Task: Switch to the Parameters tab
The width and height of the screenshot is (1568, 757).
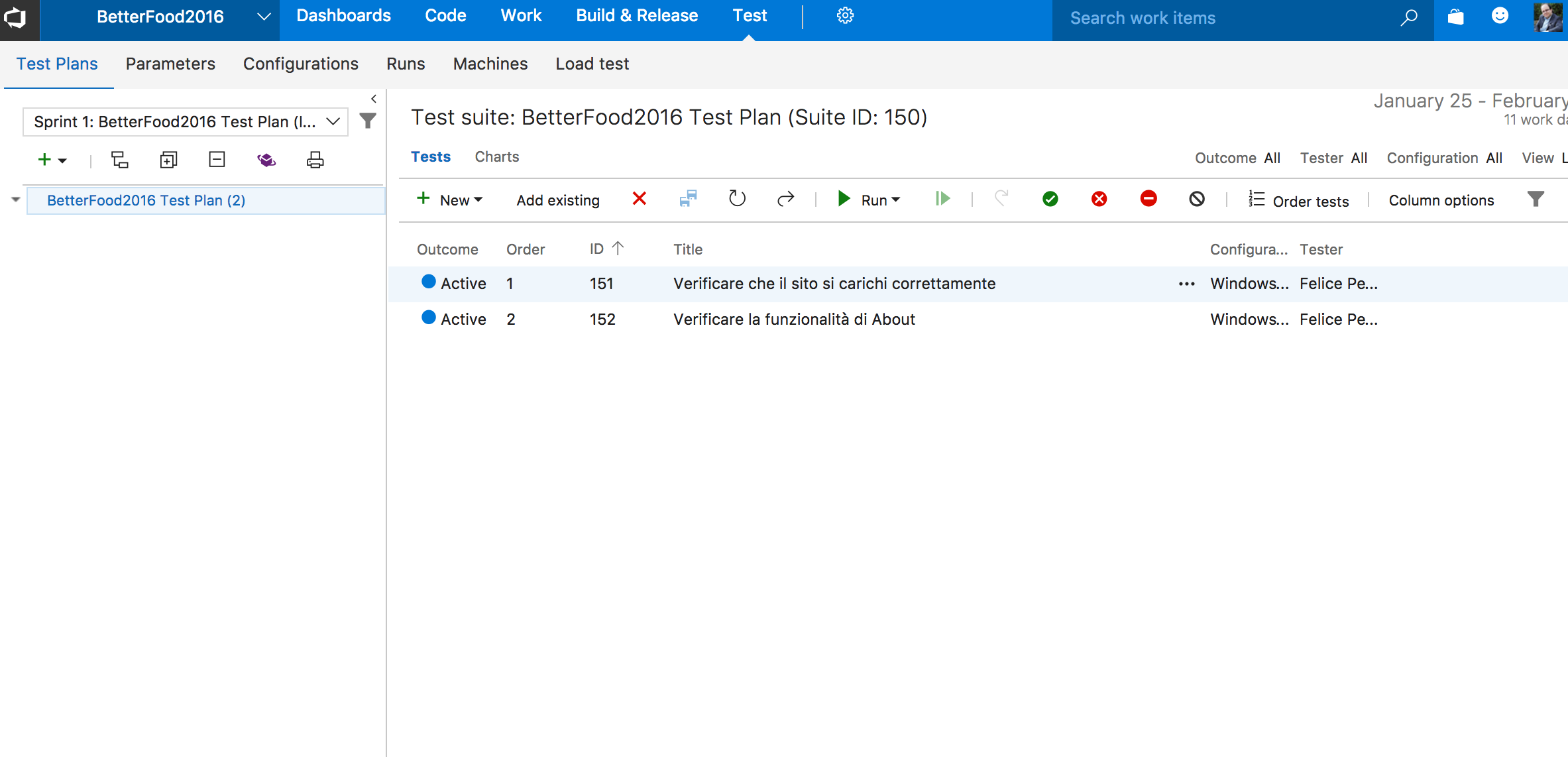Action: [170, 64]
